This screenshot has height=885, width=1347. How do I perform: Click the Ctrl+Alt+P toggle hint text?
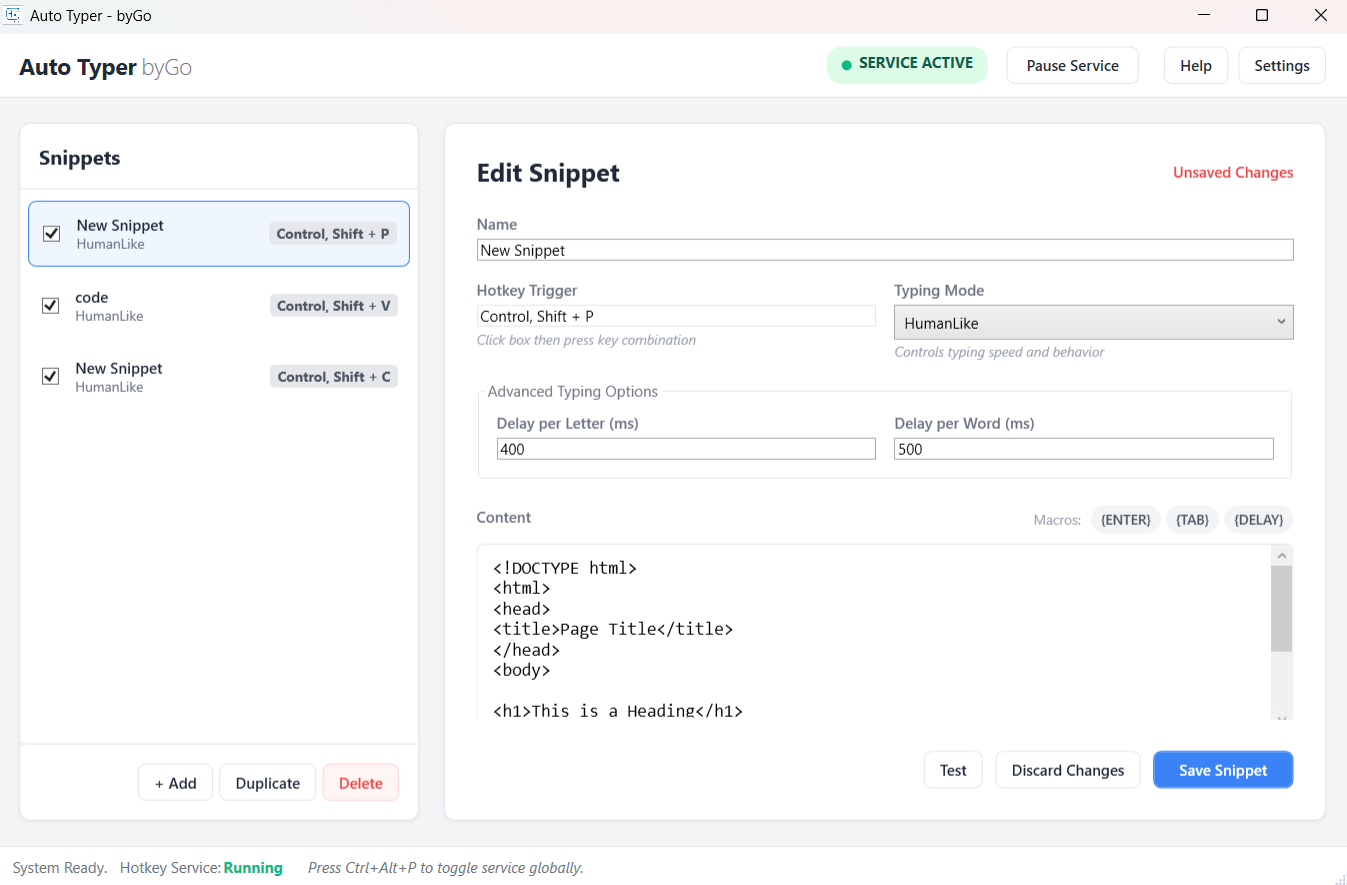[446, 868]
